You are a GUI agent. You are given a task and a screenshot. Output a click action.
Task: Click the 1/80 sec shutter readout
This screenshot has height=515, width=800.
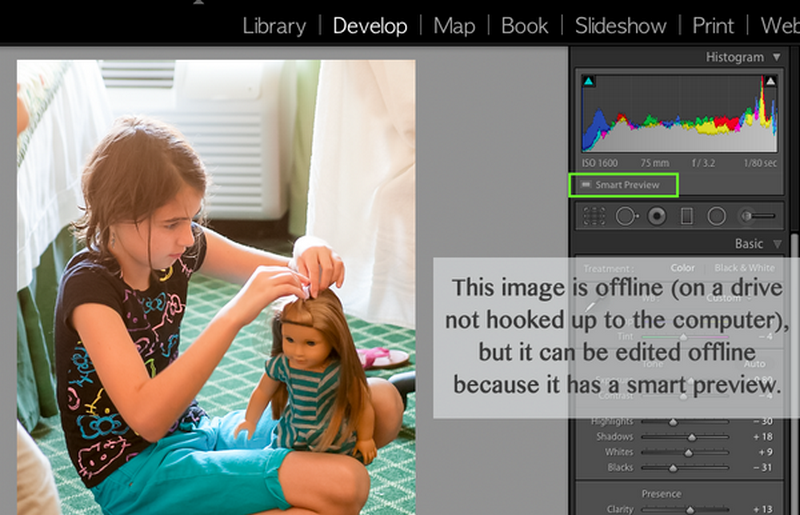click(760, 163)
